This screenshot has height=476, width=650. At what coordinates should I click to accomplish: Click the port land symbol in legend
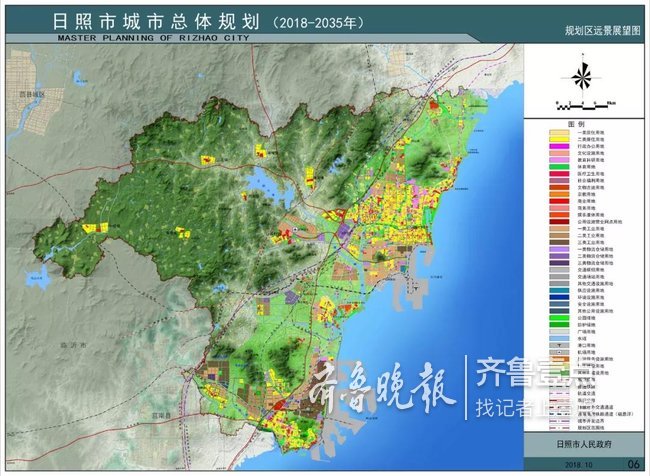click(558, 345)
